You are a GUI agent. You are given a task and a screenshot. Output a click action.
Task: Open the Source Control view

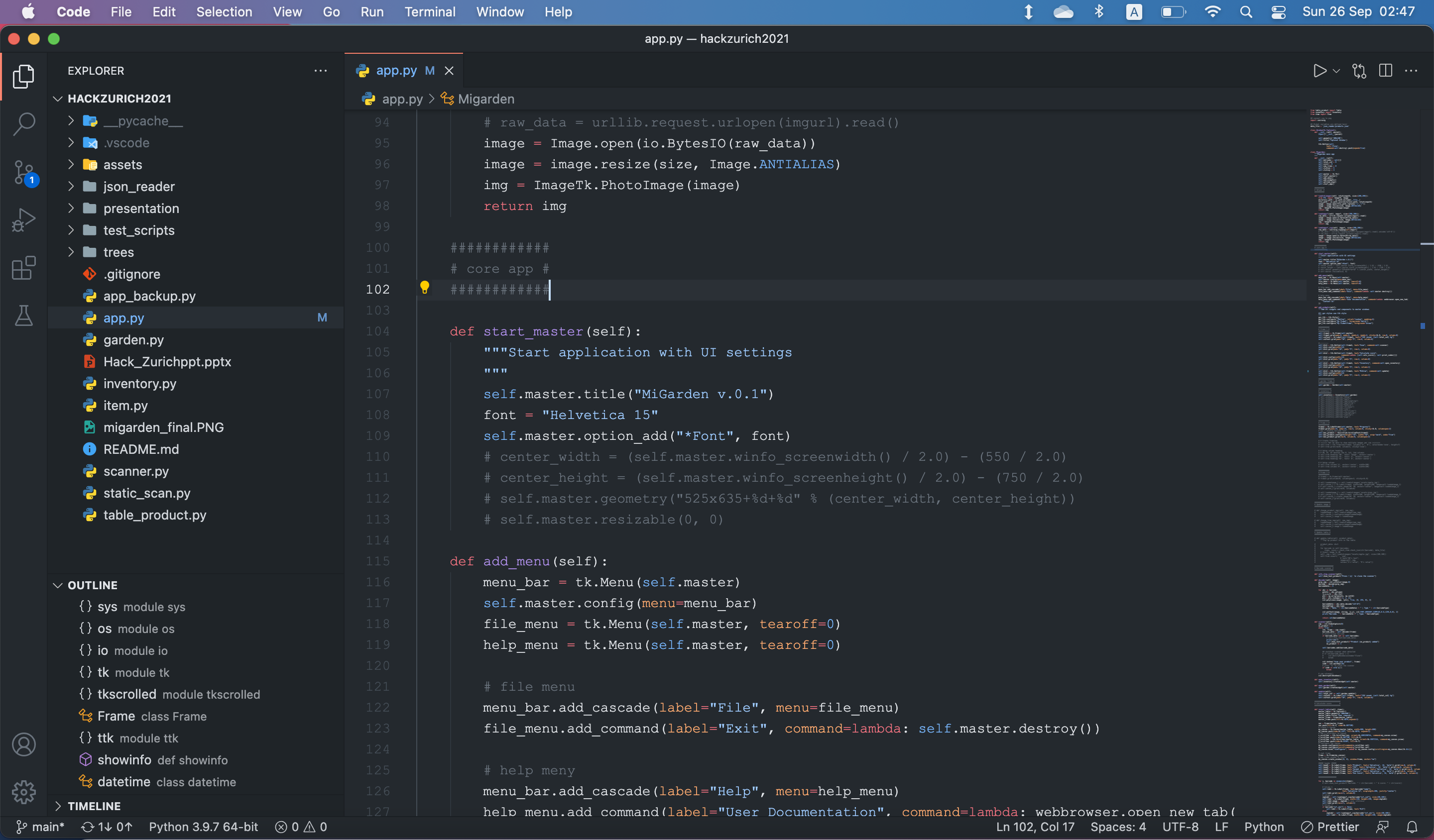[x=24, y=172]
